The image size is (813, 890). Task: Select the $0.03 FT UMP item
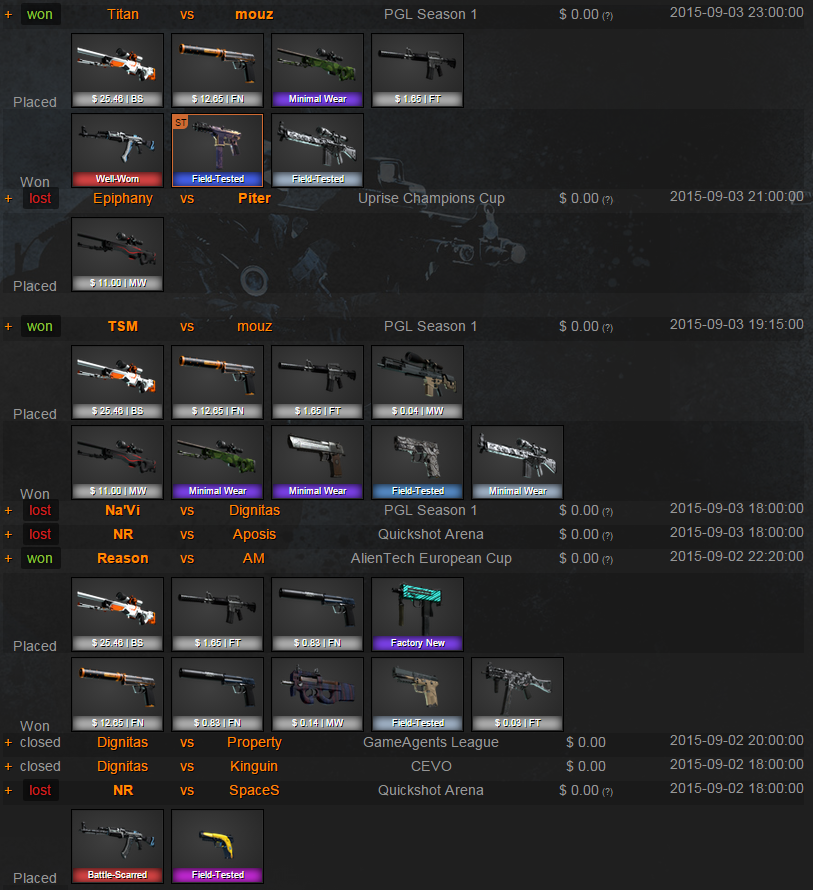click(517, 695)
